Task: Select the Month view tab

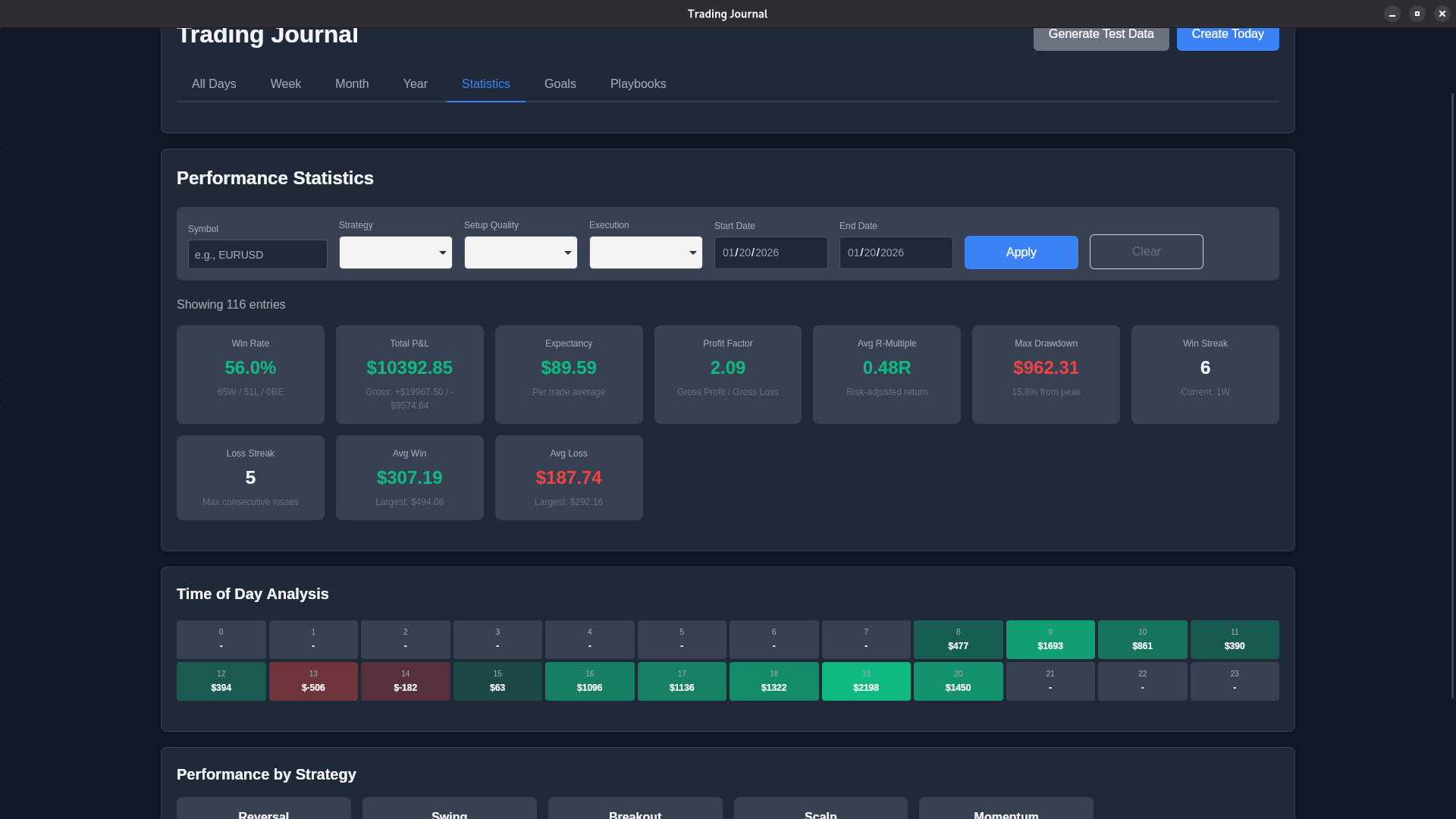Action: 352,84
